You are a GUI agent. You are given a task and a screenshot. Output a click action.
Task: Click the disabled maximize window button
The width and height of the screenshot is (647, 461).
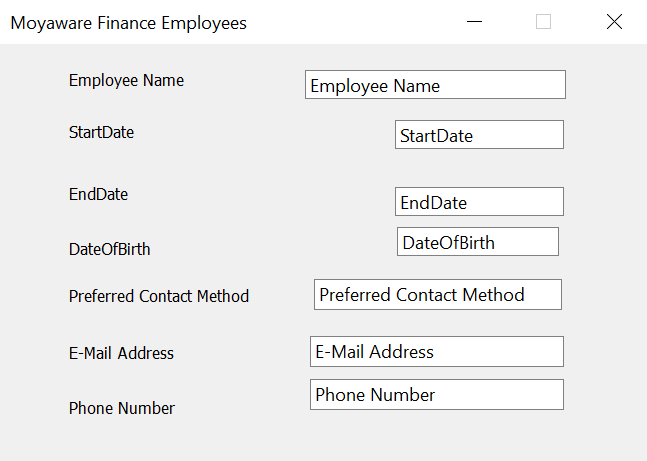pos(543,22)
